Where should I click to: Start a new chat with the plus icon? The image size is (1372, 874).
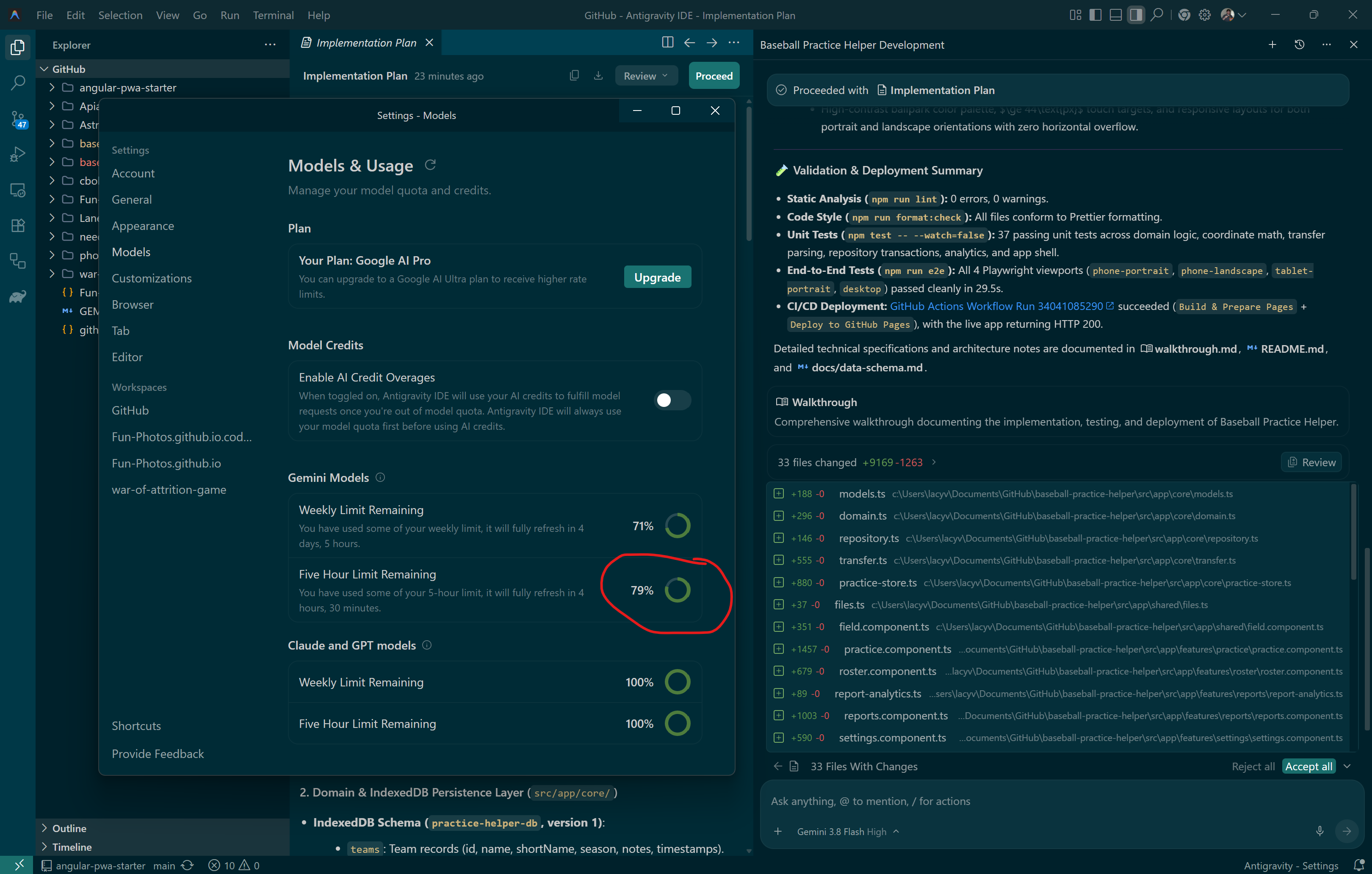click(x=1272, y=44)
